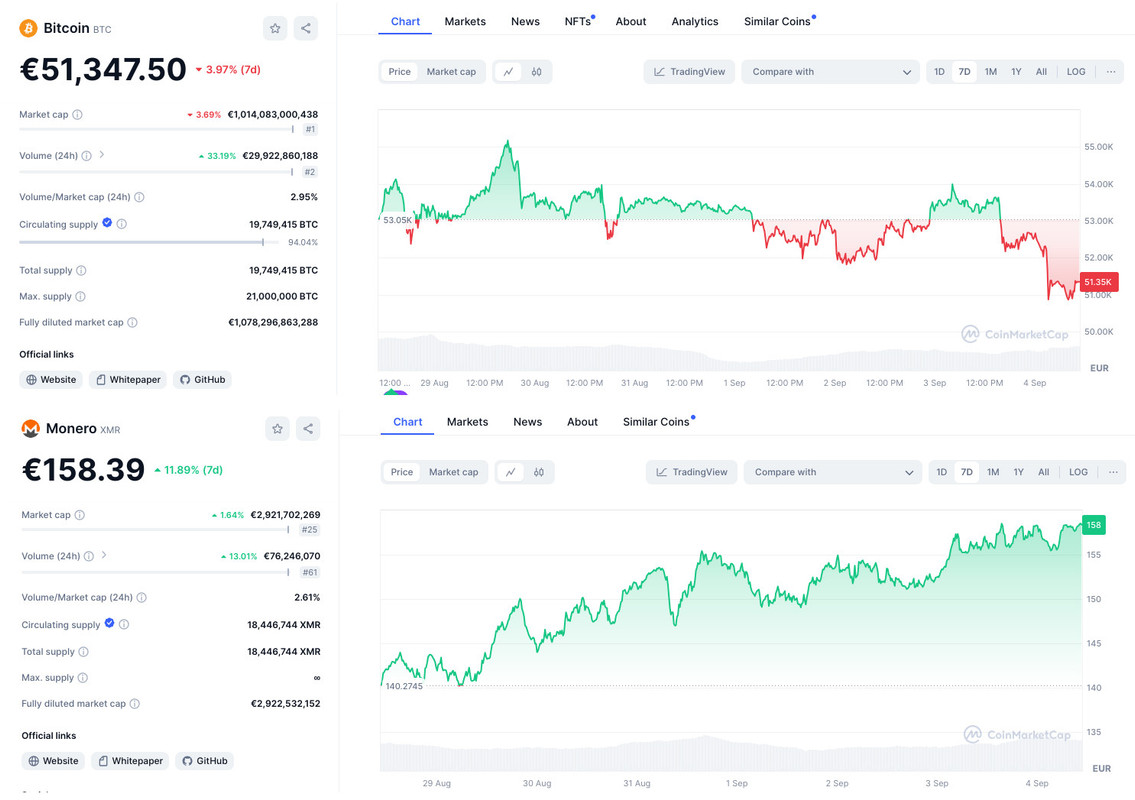Click Monero Total supply info icon
Image resolution: width=1135 pixels, height=800 pixels.
[83, 652]
